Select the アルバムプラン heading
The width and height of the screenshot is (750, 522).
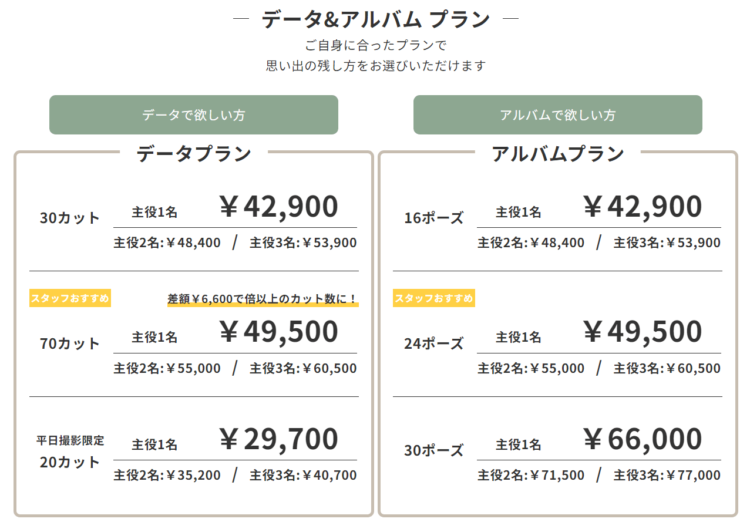pyautogui.click(x=558, y=154)
